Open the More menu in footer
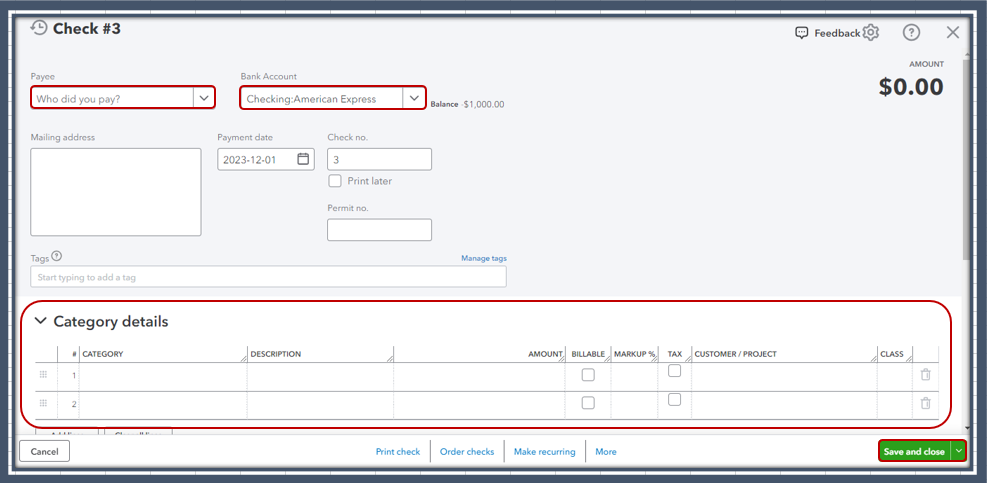The height and width of the screenshot is (483, 987). [x=606, y=452]
